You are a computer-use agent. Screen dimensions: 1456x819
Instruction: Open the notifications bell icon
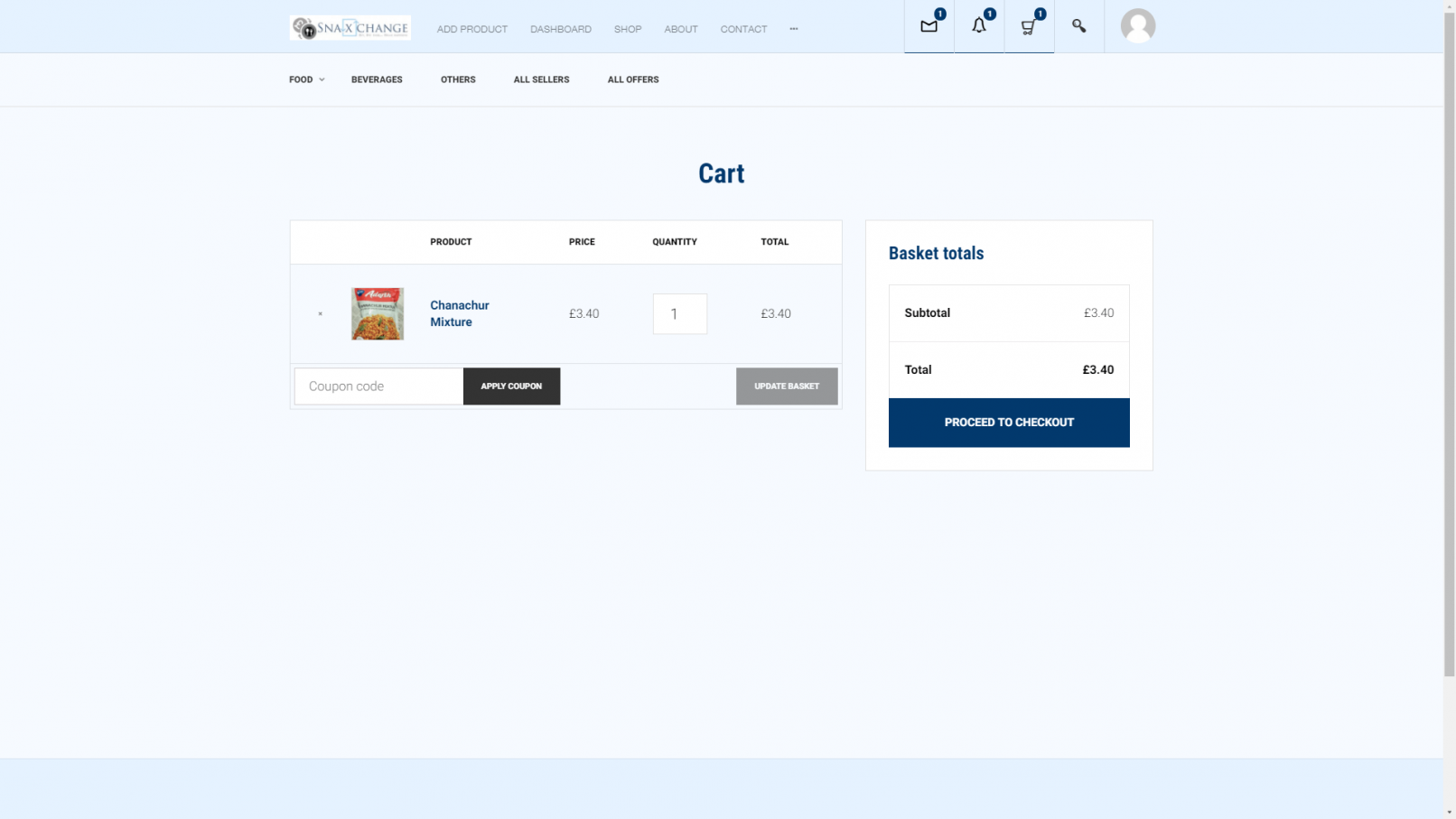click(979, 26)
